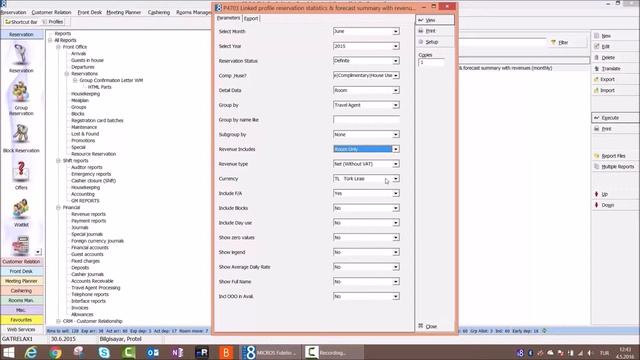Close the report parameters dialog via Close
The height and width of the screenshot is (360, 640).
click(x=435, y=326)
